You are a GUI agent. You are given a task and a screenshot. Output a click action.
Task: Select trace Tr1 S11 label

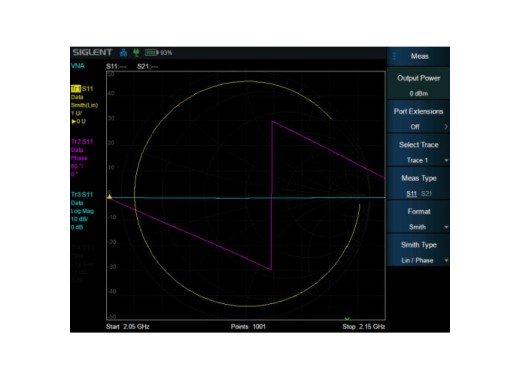tap(82, 89)
